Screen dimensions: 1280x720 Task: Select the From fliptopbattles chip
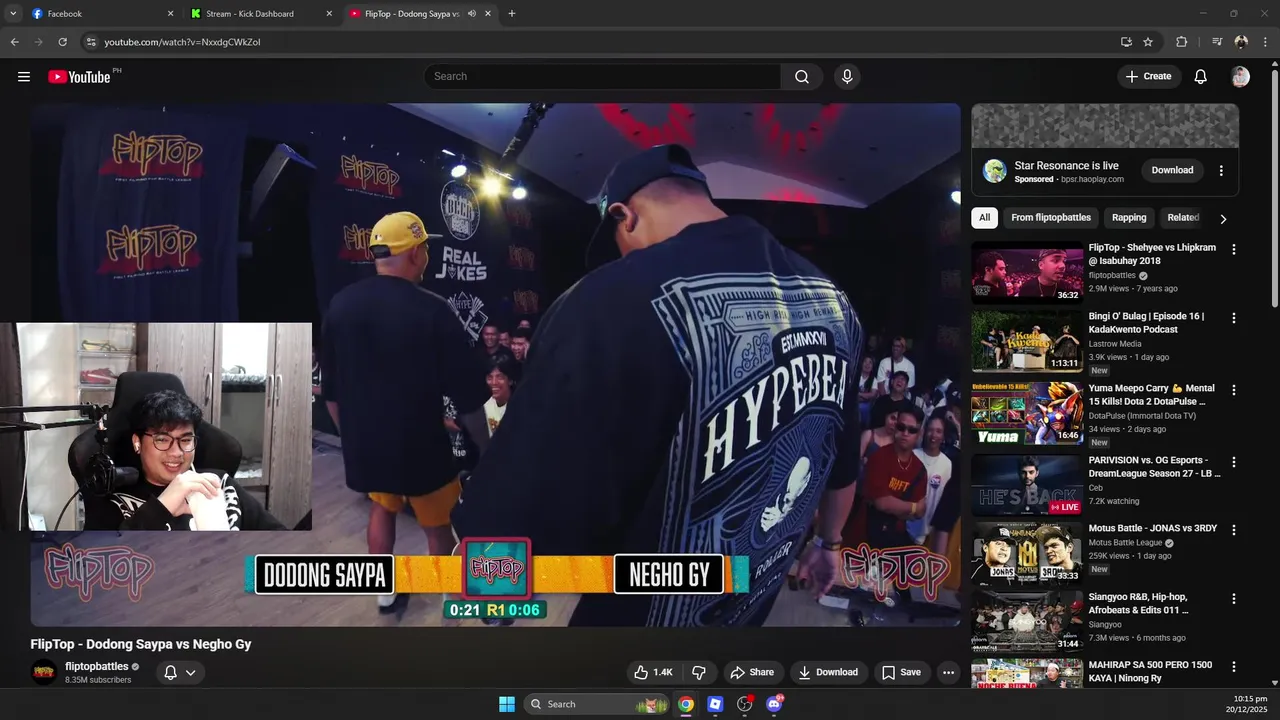click(x=1051, y=218)
